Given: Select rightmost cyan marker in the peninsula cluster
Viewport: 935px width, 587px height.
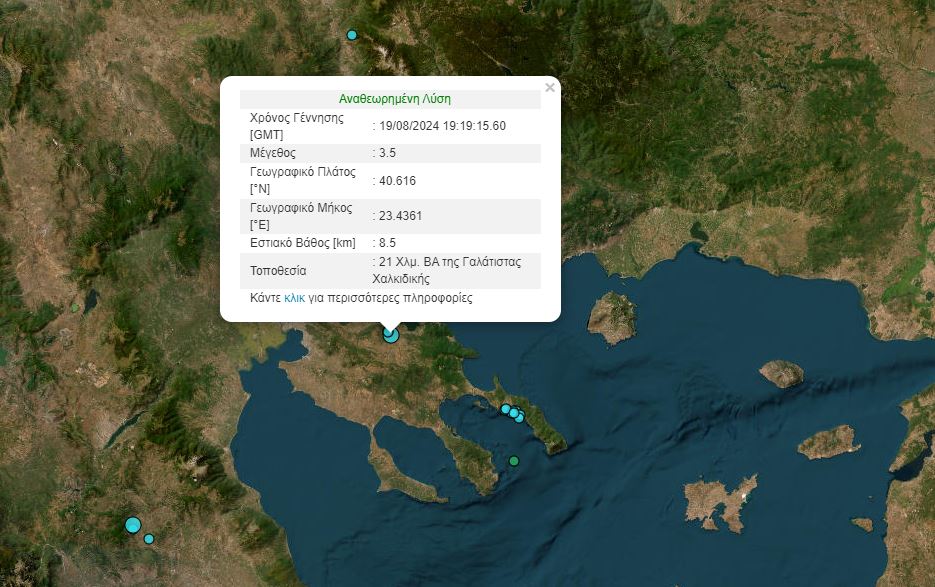Looking at the screenshot, I should point(519,416).
